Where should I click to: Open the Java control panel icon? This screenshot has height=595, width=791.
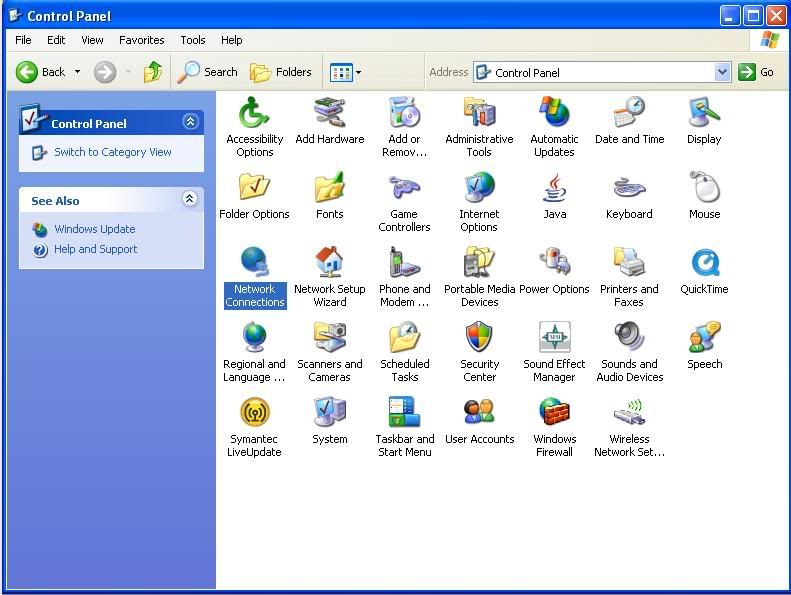[554, 189]
